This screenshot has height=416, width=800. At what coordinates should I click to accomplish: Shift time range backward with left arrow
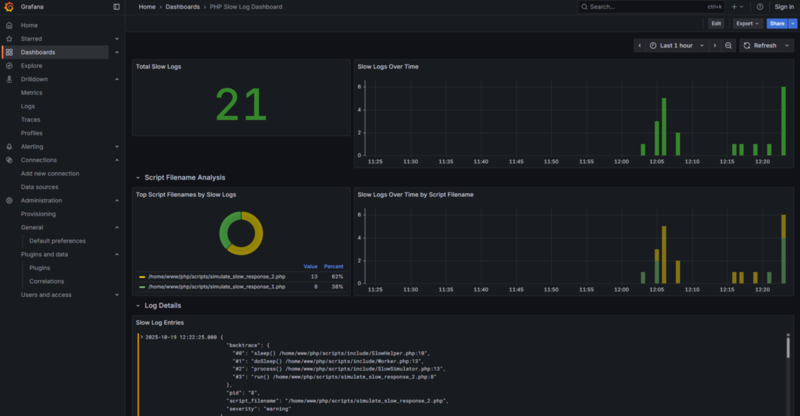[639, 45]
